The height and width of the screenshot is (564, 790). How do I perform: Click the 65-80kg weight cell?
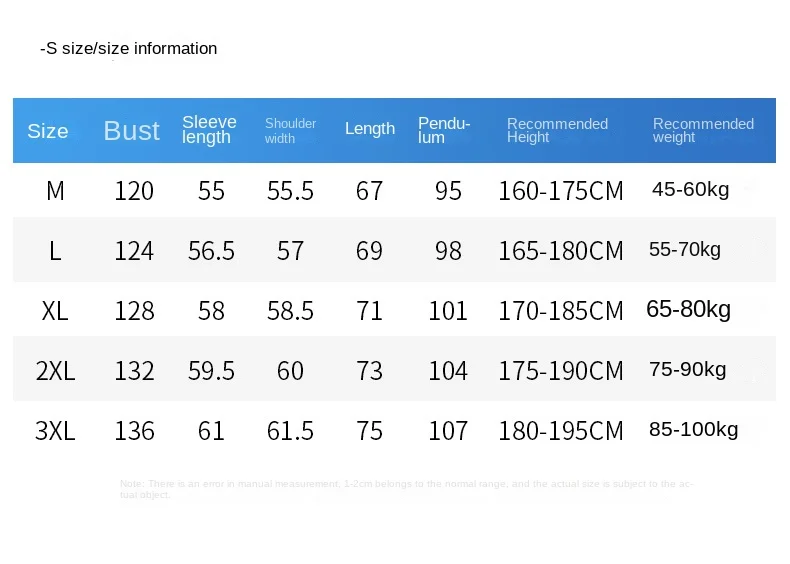click(689, 310)
